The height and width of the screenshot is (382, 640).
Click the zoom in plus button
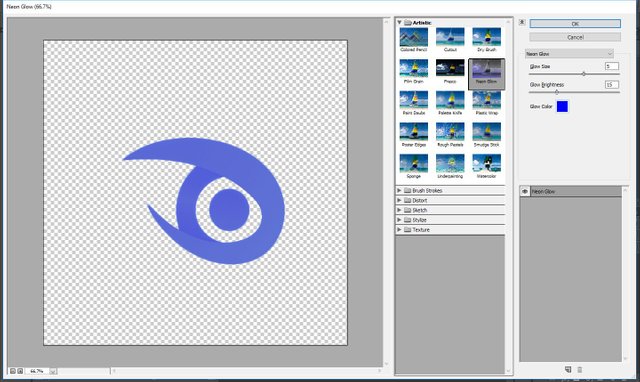(x=20, y=371)
